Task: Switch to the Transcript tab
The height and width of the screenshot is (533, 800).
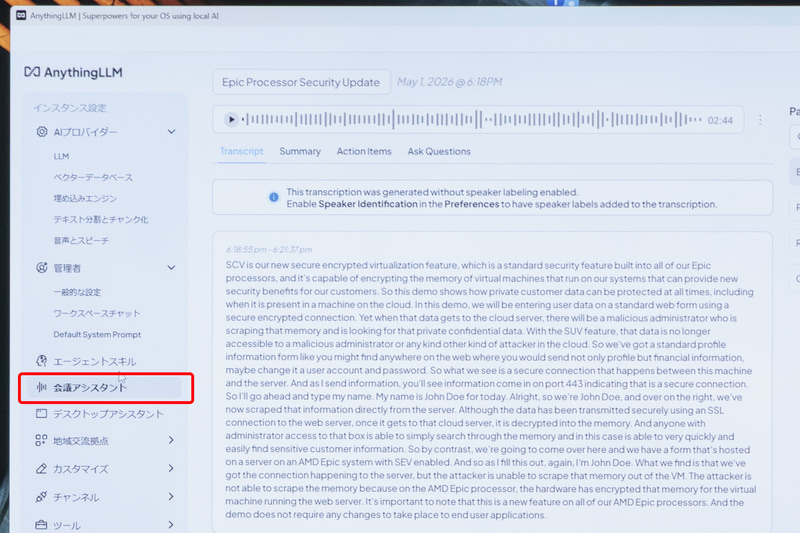Action: pyautogui.click(x=241, y=151)
